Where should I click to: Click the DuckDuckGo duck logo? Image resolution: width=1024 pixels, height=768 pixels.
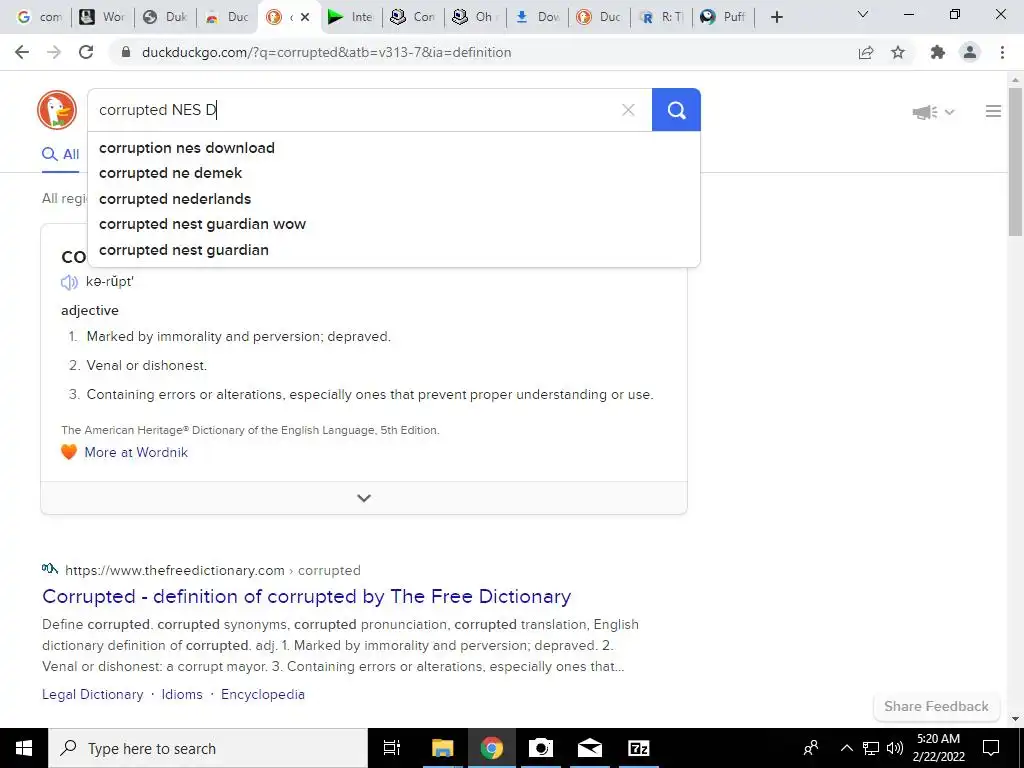(57, 110)
